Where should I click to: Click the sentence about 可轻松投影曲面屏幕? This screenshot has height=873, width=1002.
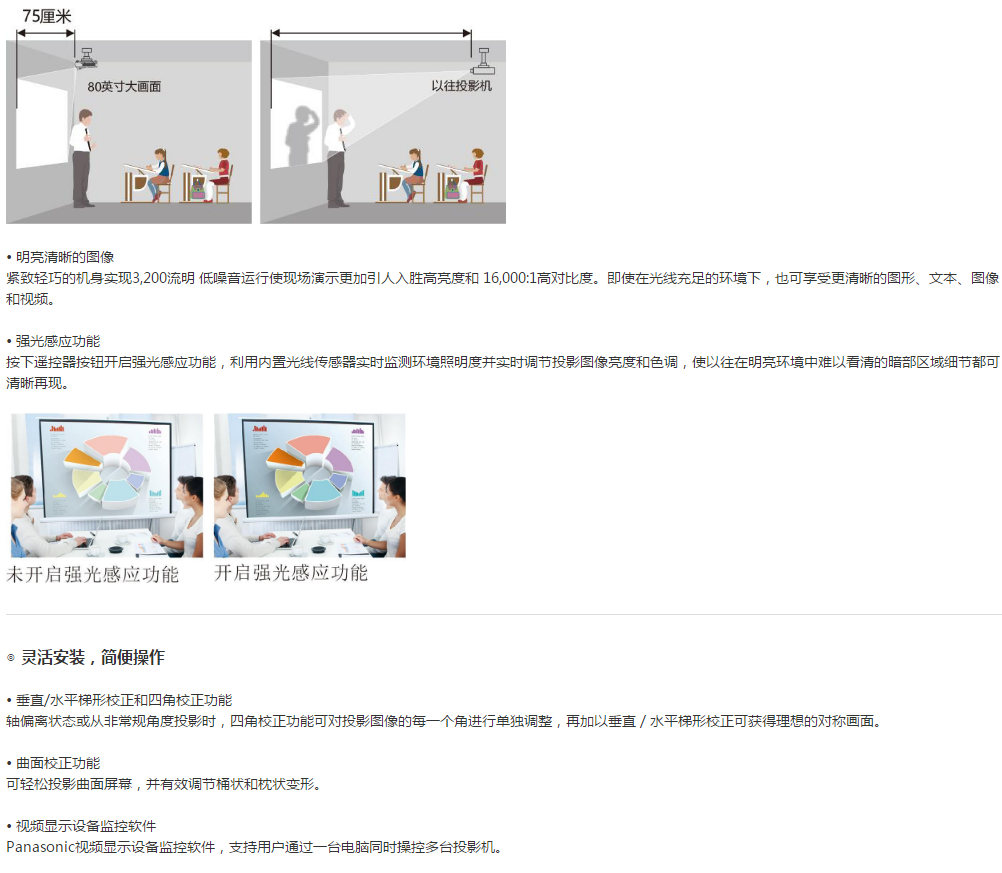(x=164, y=784)
